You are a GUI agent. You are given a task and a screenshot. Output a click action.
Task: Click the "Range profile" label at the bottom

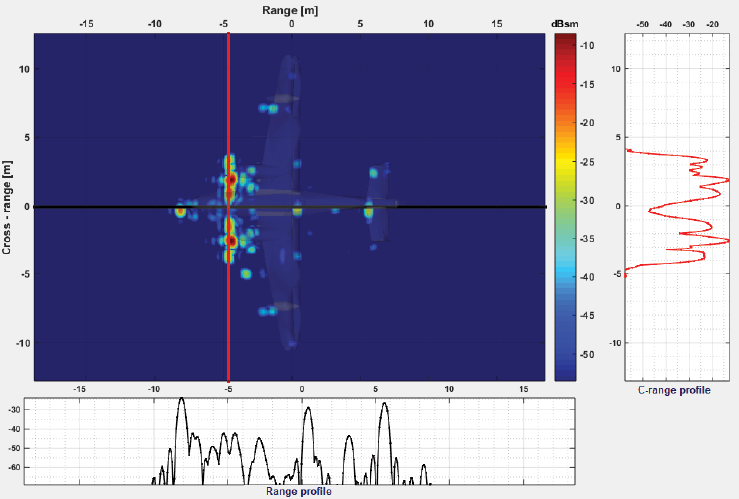pyautogui.click(x=298, y=491)
